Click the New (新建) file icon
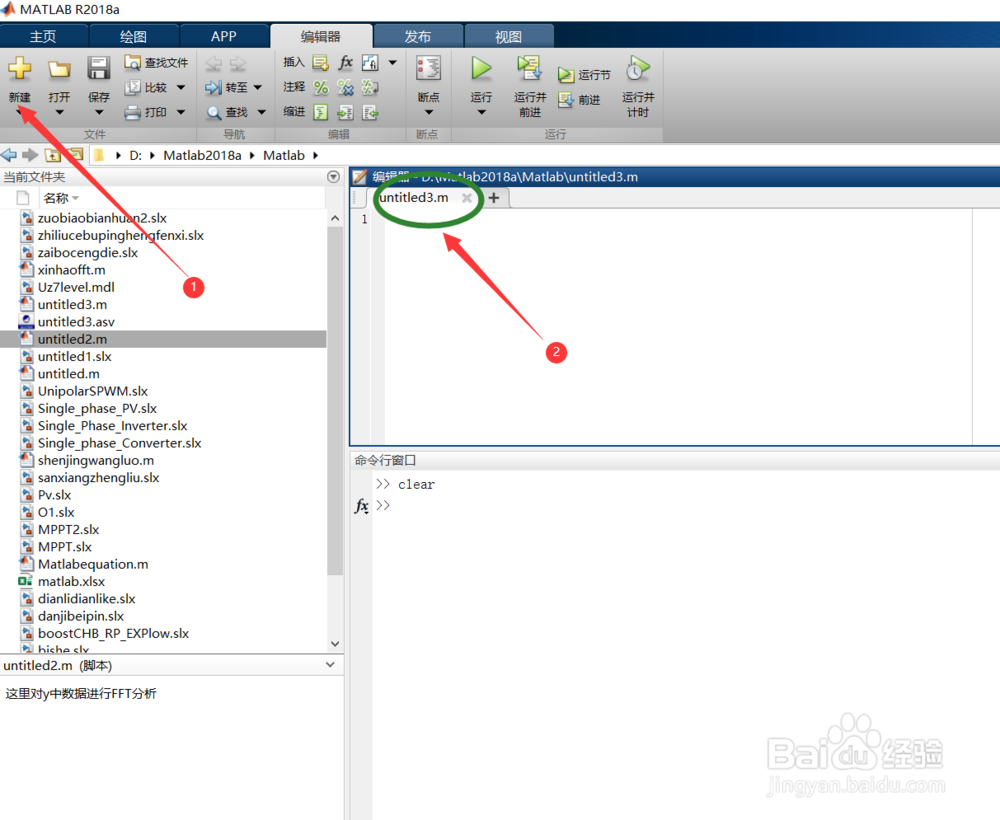Image resolution: width=1000 pixels, height=820 pixels. 20,68
